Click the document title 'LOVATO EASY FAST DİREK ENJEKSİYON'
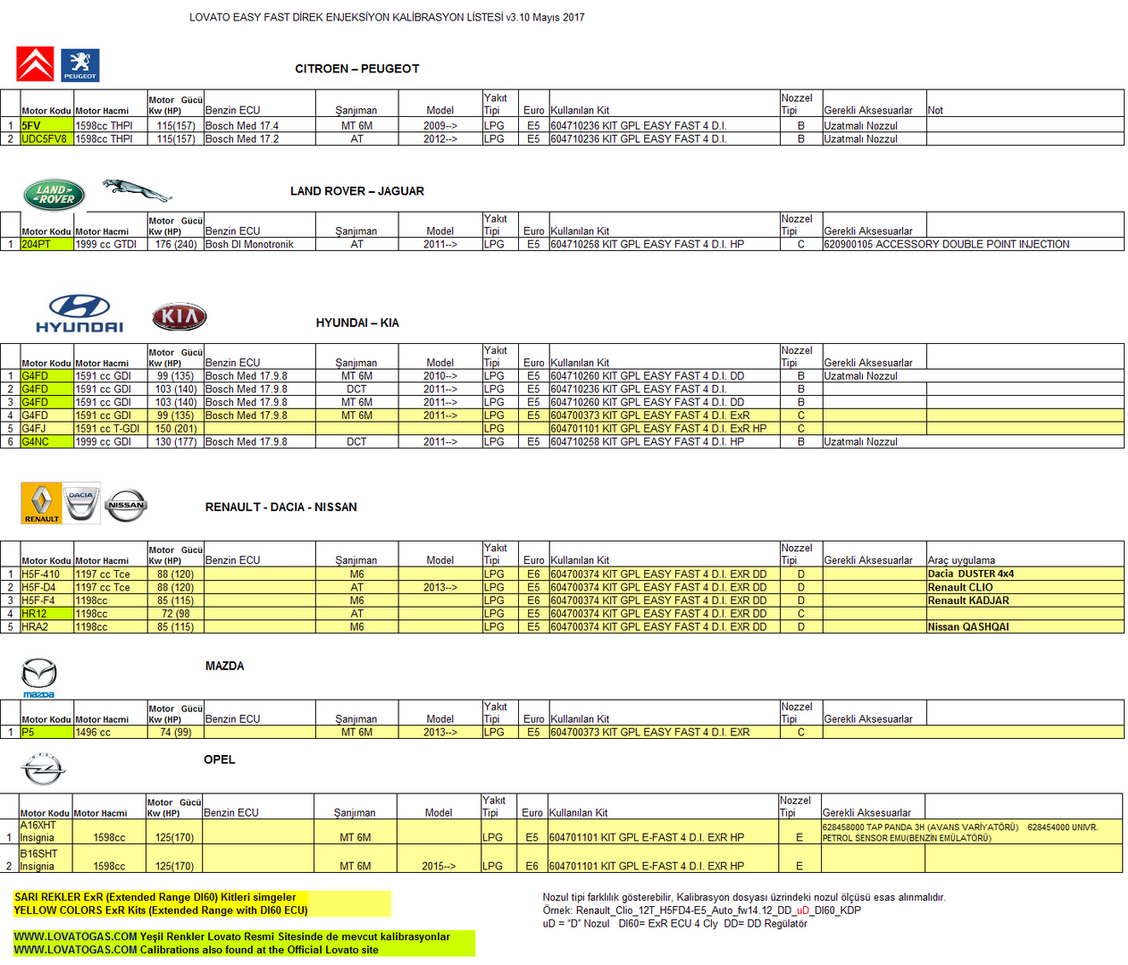The image size is (1128, 965). coord(386,17)
